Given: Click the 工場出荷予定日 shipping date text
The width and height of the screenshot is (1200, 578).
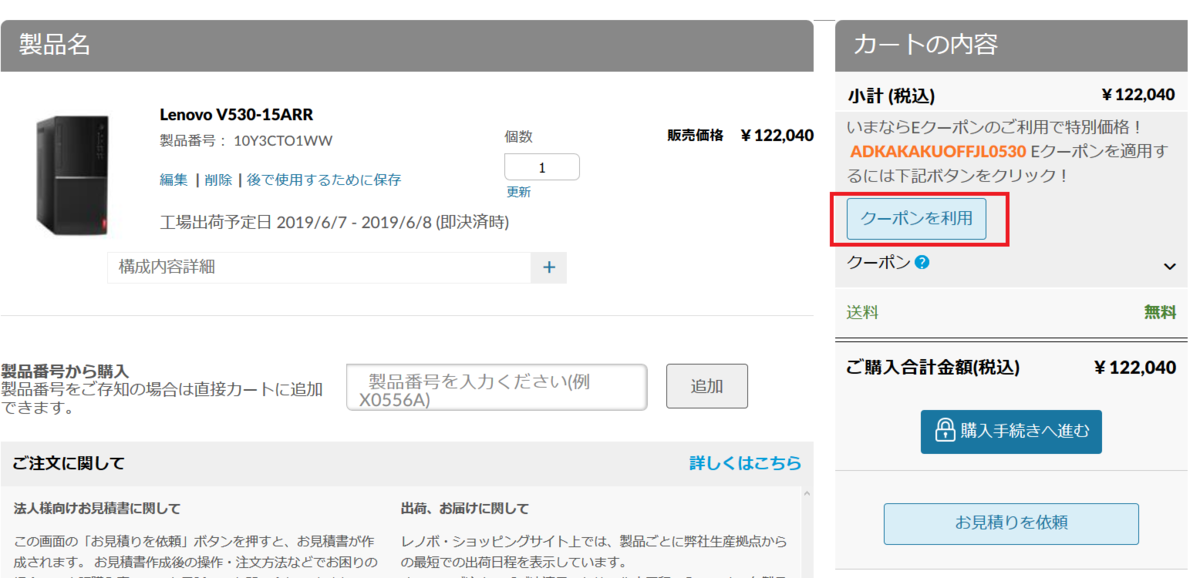Looking at the screenshot, I should [334, 221].
